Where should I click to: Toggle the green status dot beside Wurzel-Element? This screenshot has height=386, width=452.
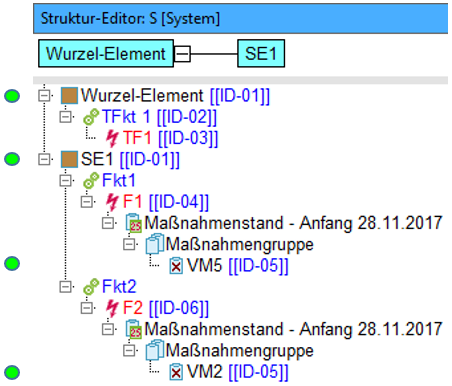click(x=12, y=96)
